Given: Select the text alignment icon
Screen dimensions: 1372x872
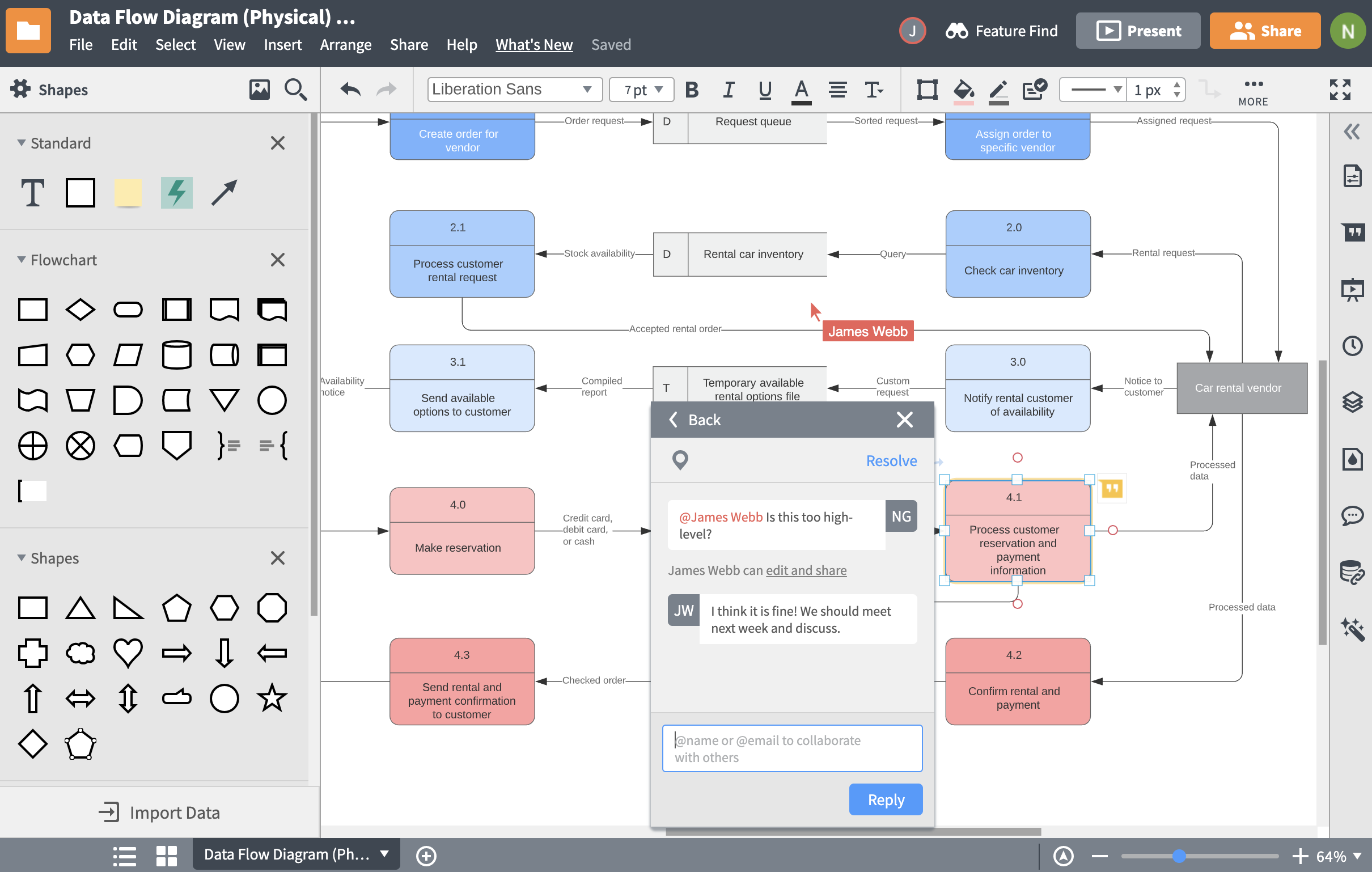Looking at the screenshot, I should point(838,90).
